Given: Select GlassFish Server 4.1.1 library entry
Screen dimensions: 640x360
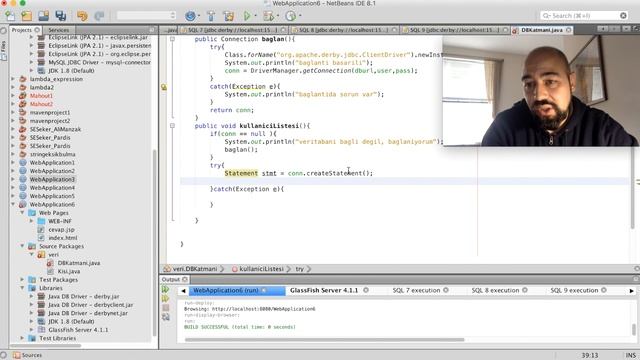Looking at the screenshot, I should coord(78,329).
